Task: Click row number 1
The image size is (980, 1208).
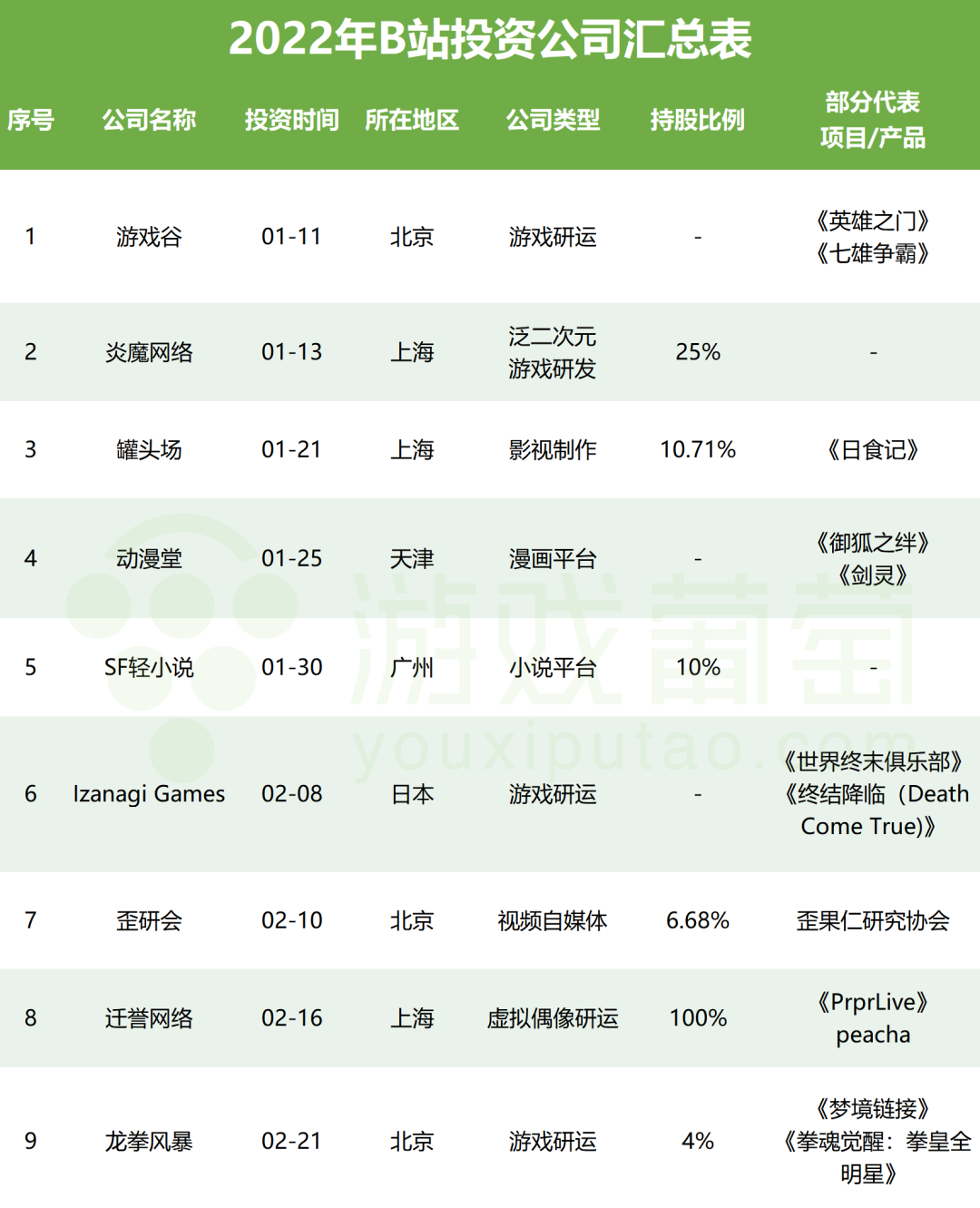Action: pos(31,237)
